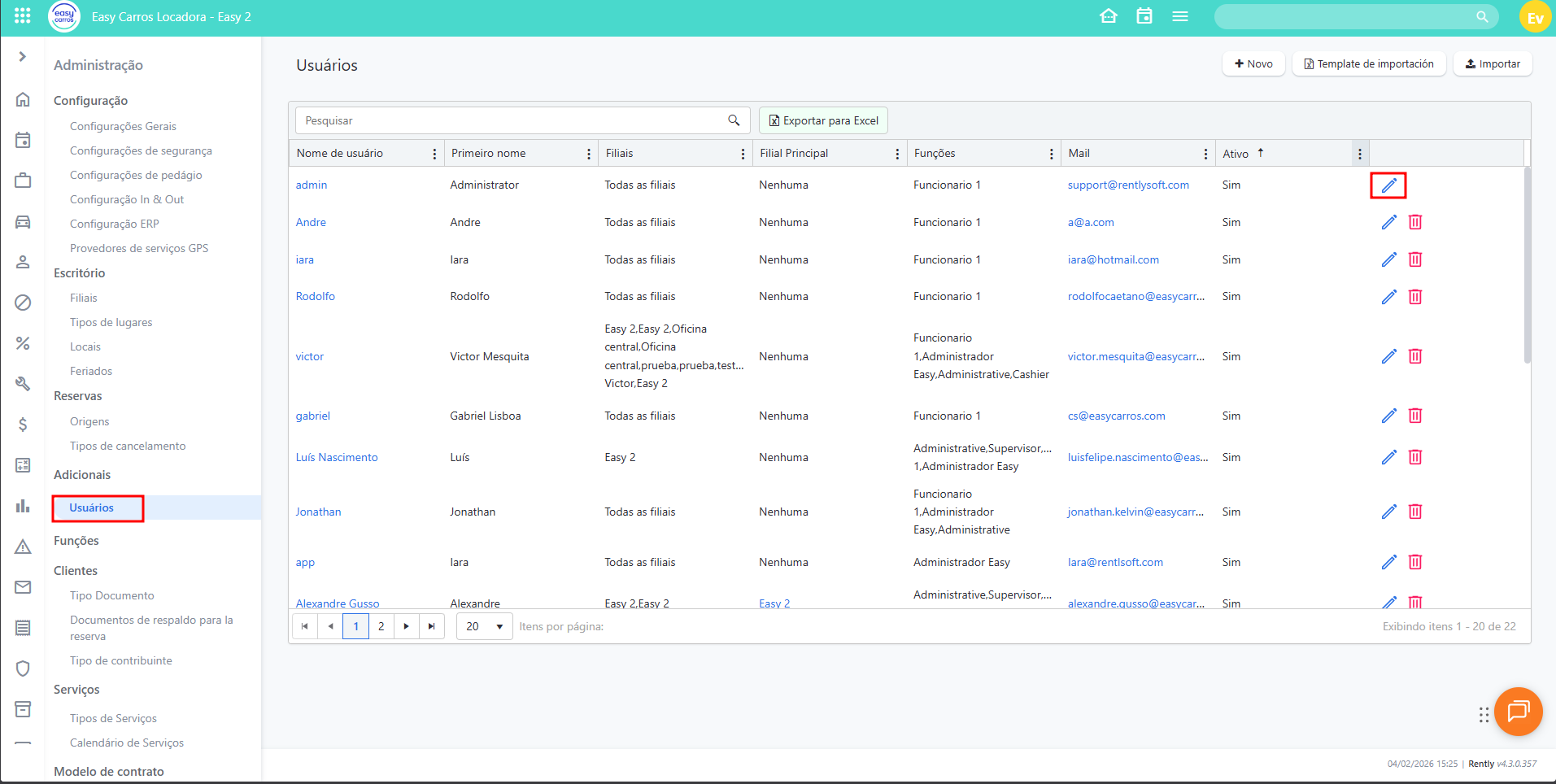
Task: Open Filiais under Escritório
Action: 83,298
